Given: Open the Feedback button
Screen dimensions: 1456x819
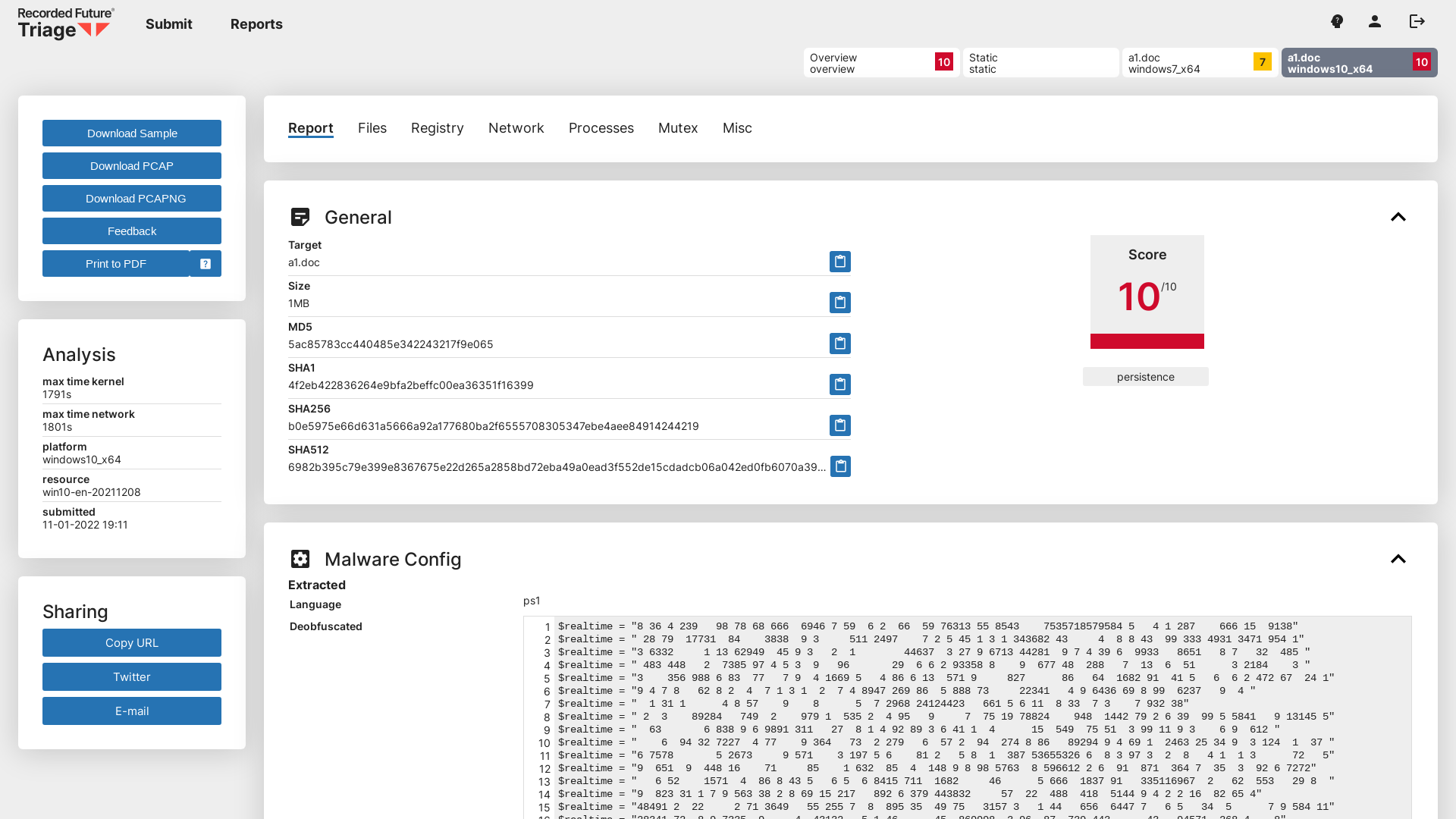Looking at the screenshot, I should tap(132, 231).
